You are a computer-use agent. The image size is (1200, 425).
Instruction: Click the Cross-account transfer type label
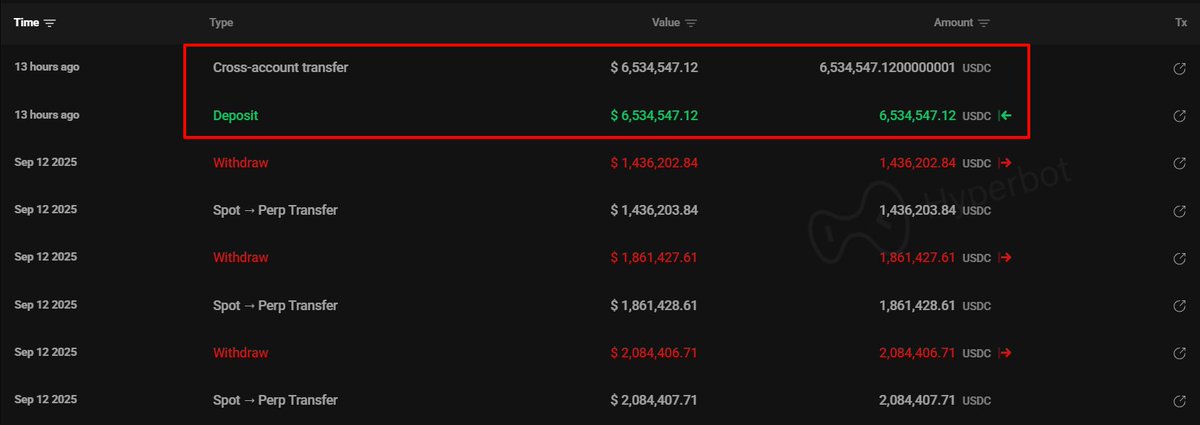pos(280,68)
